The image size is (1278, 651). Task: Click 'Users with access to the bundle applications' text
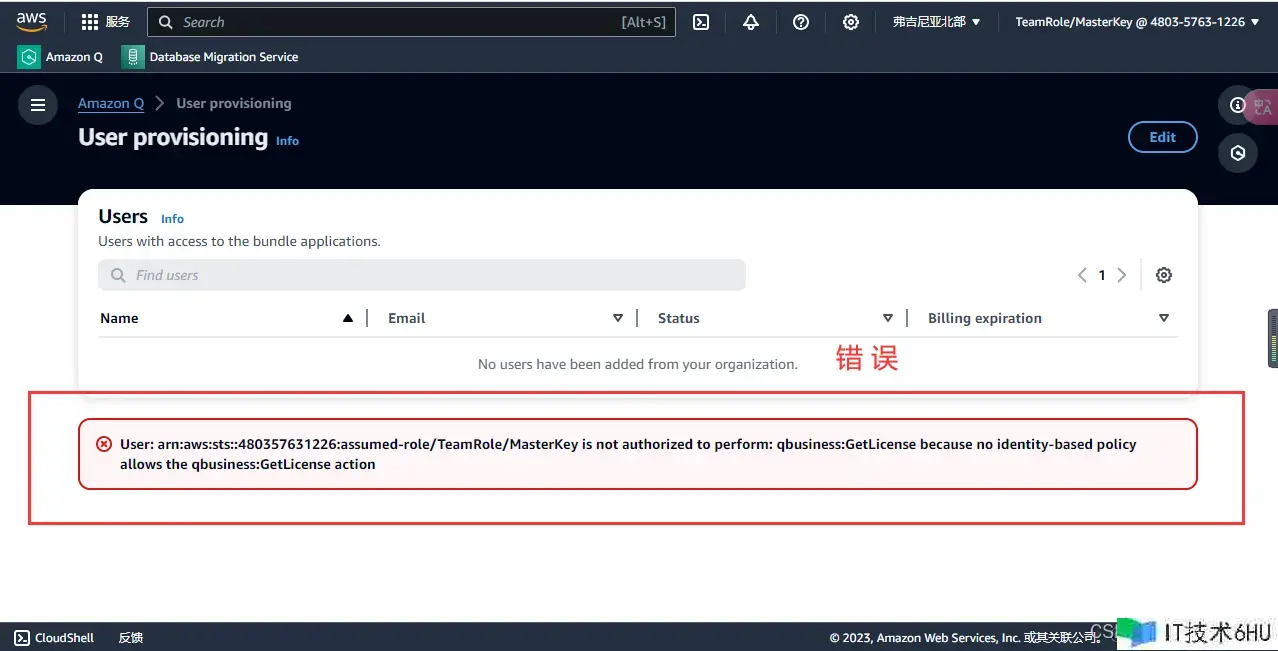coord(239,241)
